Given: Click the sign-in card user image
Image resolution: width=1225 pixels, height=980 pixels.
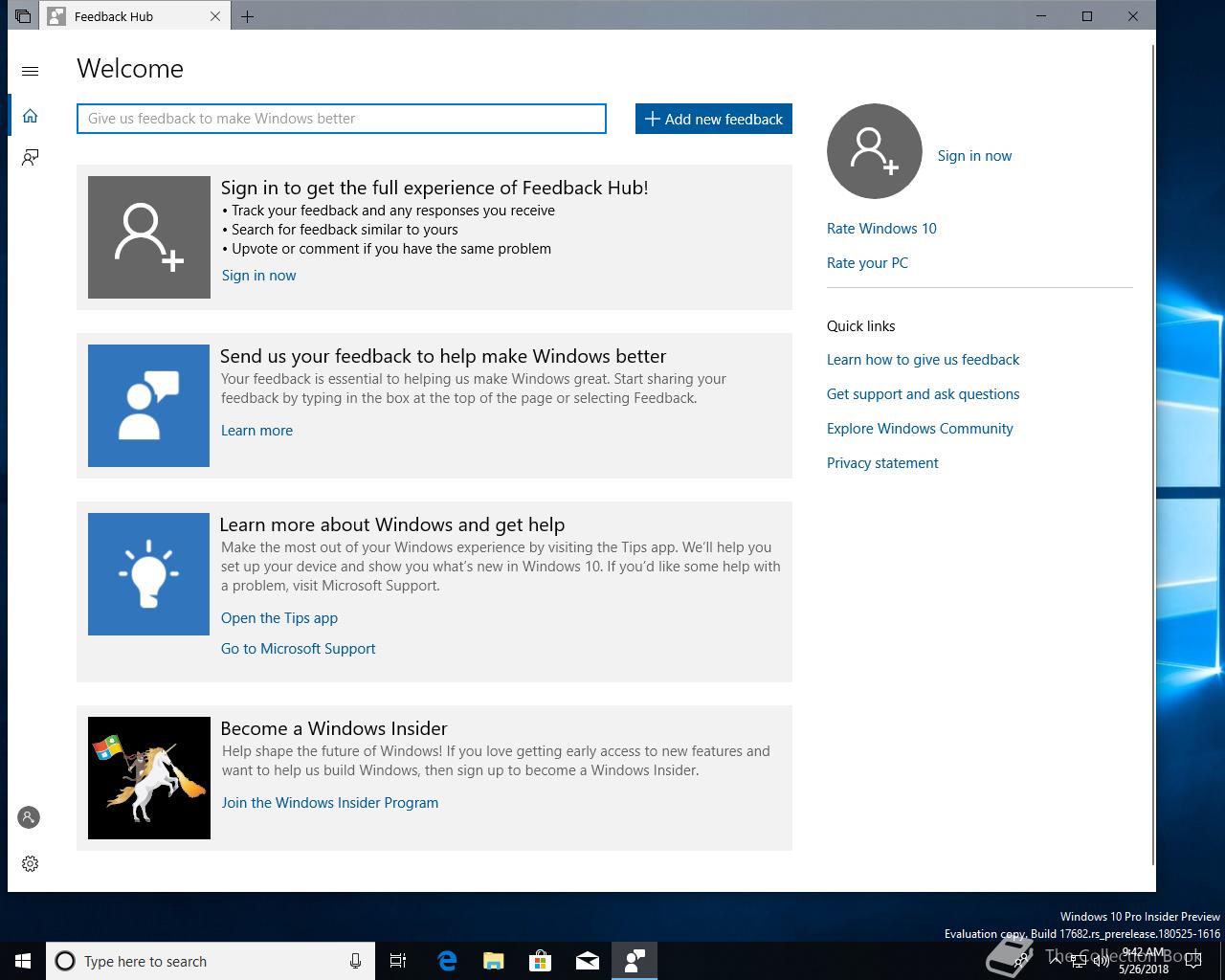Looking at the screenshot, I should coord(149,237).
